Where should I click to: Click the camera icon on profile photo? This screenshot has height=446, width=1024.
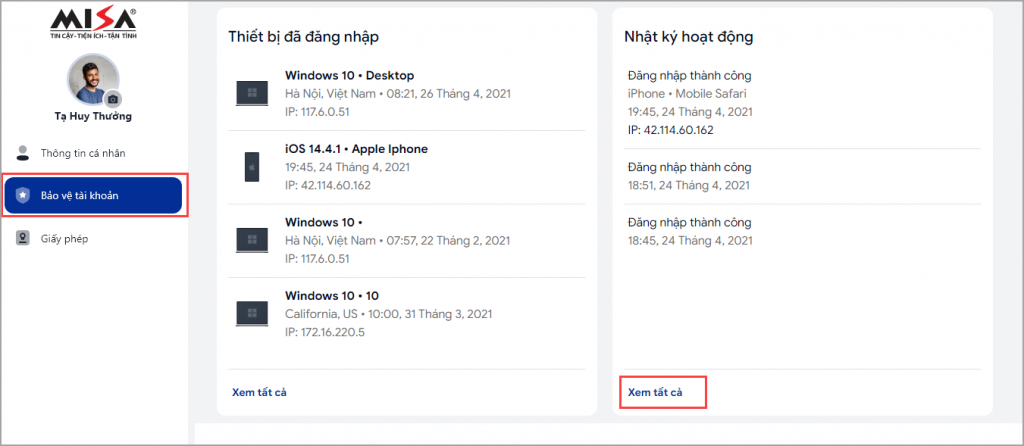coord(113,99)
